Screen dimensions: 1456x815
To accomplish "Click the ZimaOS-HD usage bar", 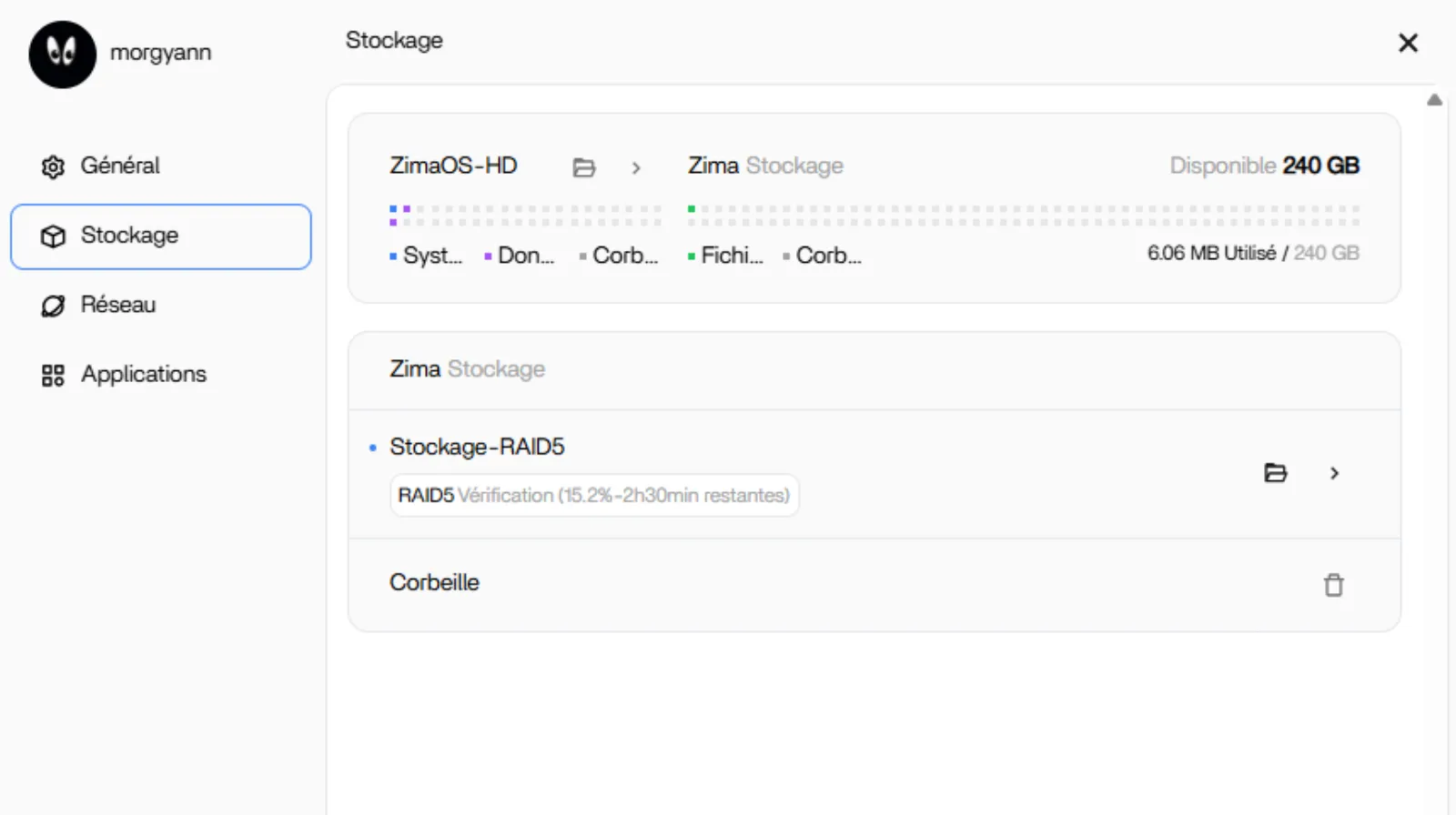I will coord(526,216).
